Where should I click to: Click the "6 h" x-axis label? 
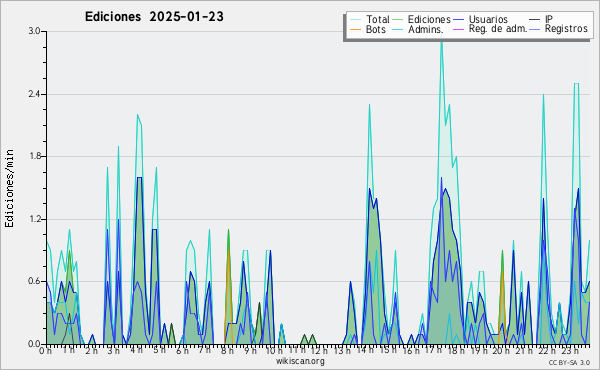[182, 350]
